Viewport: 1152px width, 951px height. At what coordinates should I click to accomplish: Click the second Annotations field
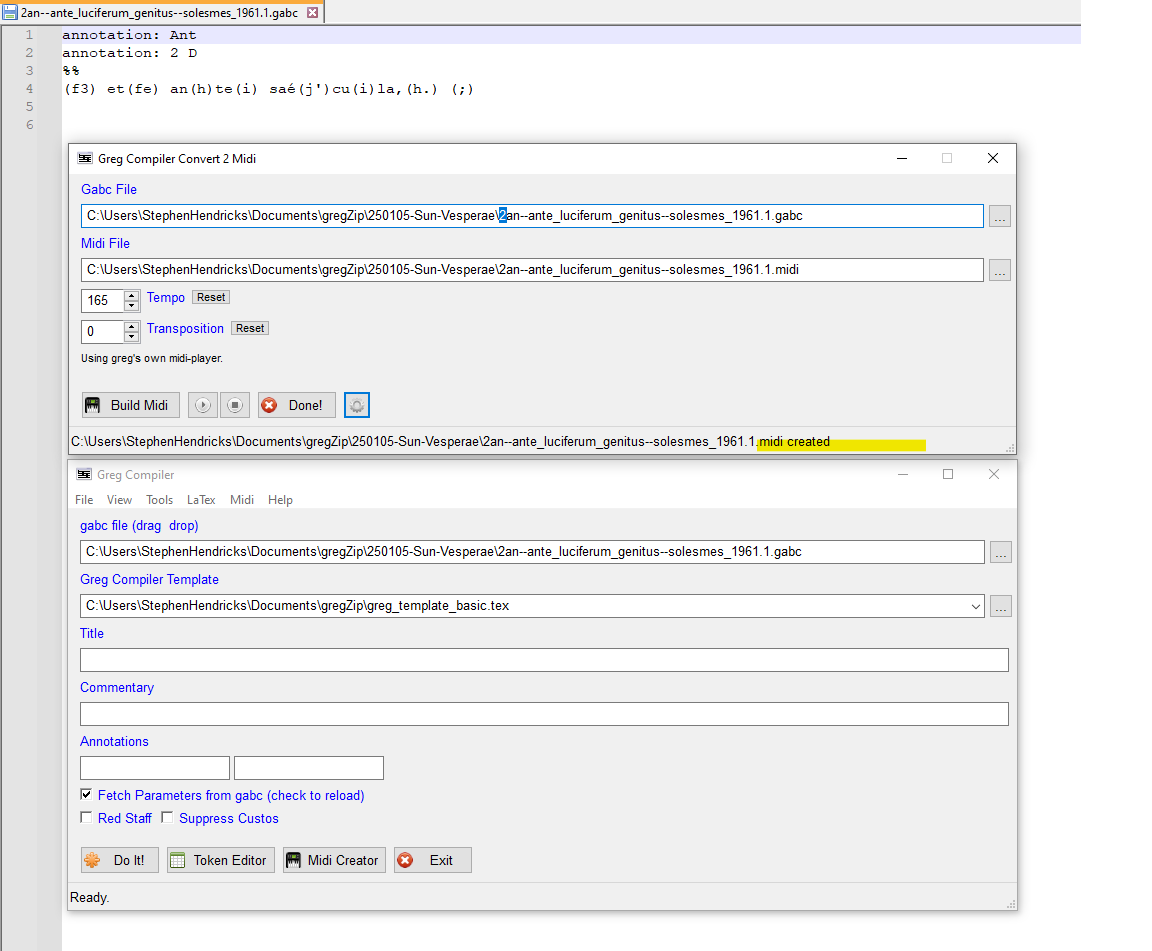tap(309, 768)
